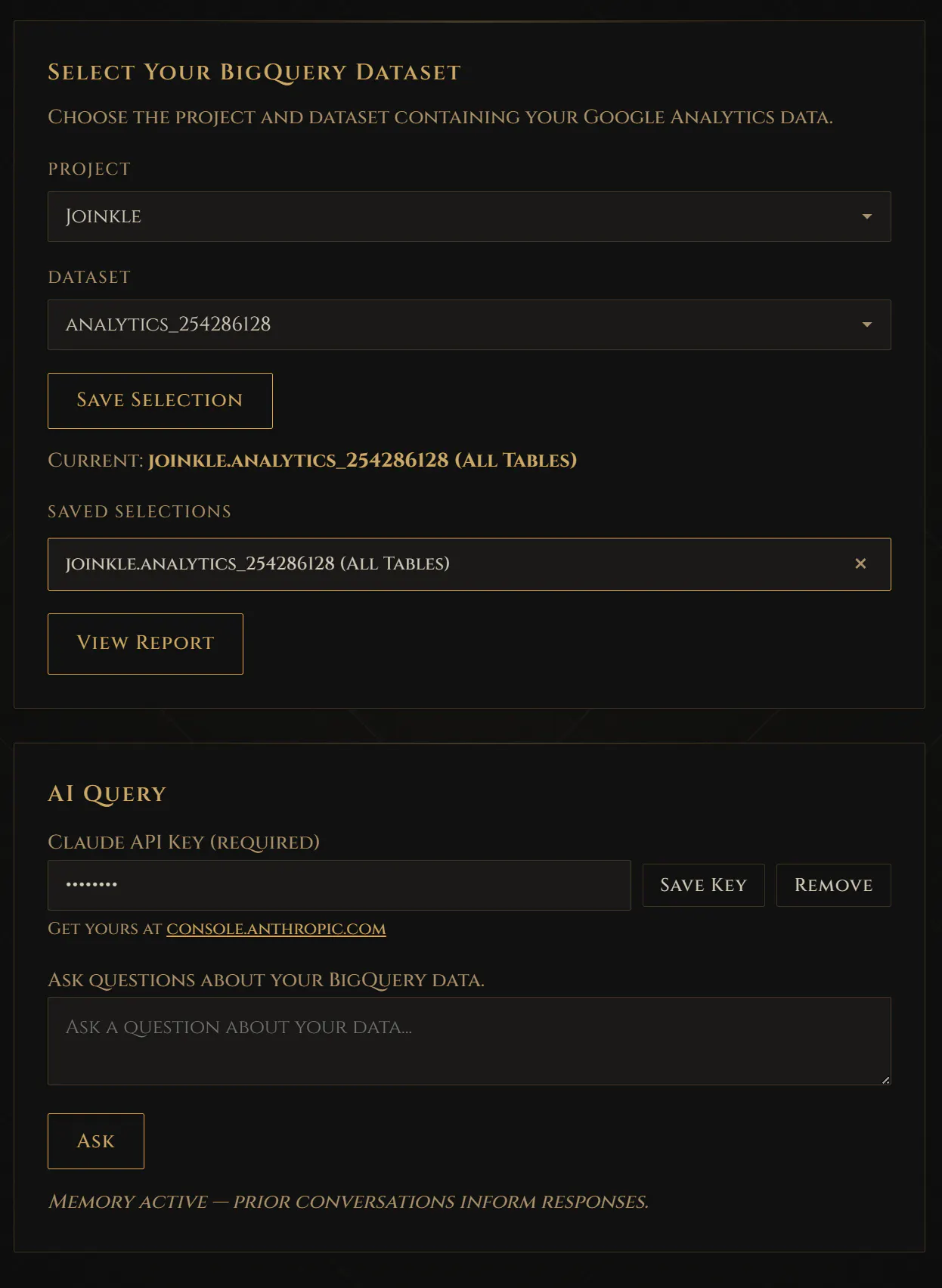Image resolution: width=942 pixels, height=1288 pixels.
Task: Open the Dataset dropdown showing analytics_254286128
Action: [x=469, y=324]
